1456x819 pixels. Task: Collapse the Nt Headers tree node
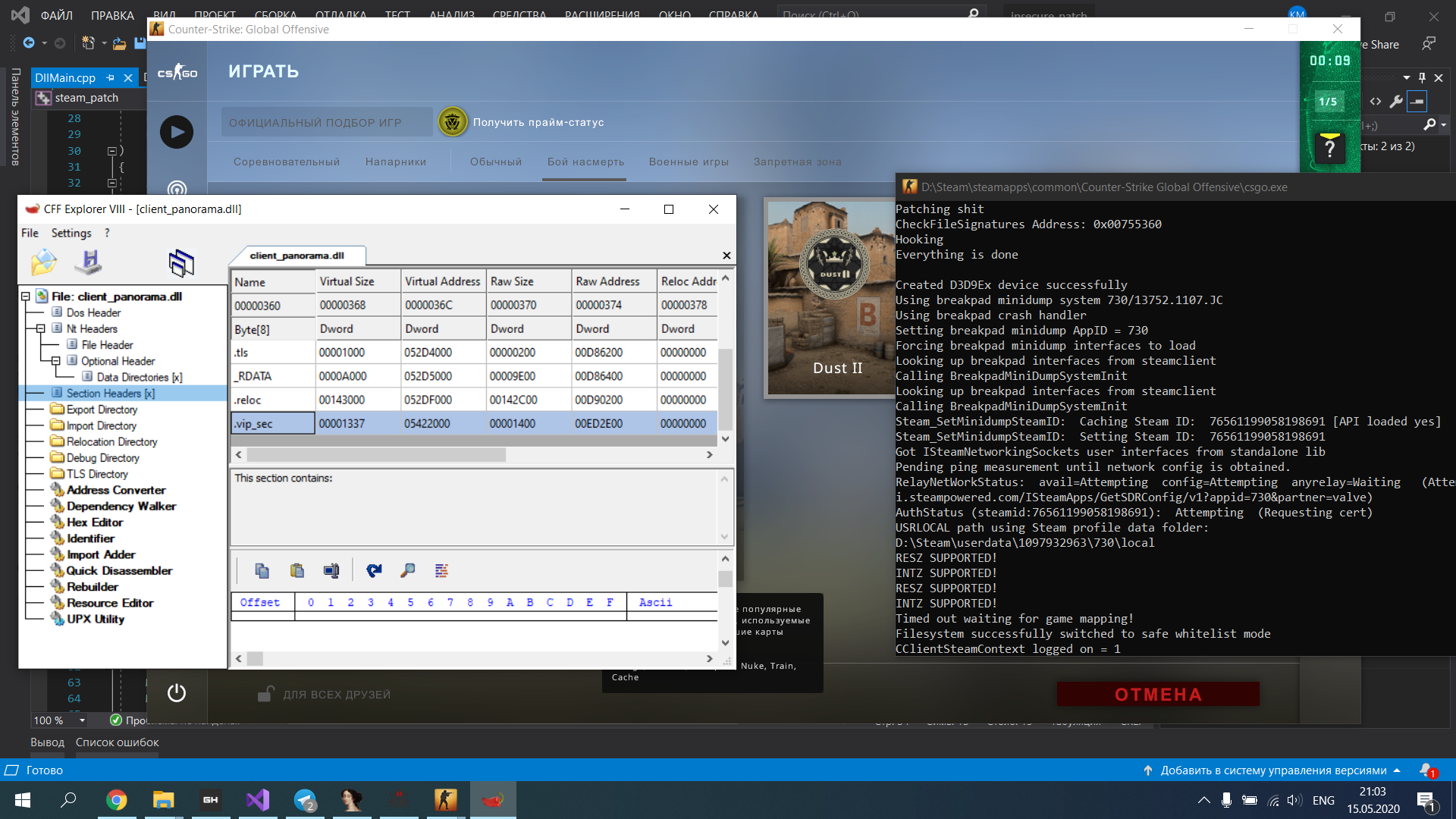[41, 328]
